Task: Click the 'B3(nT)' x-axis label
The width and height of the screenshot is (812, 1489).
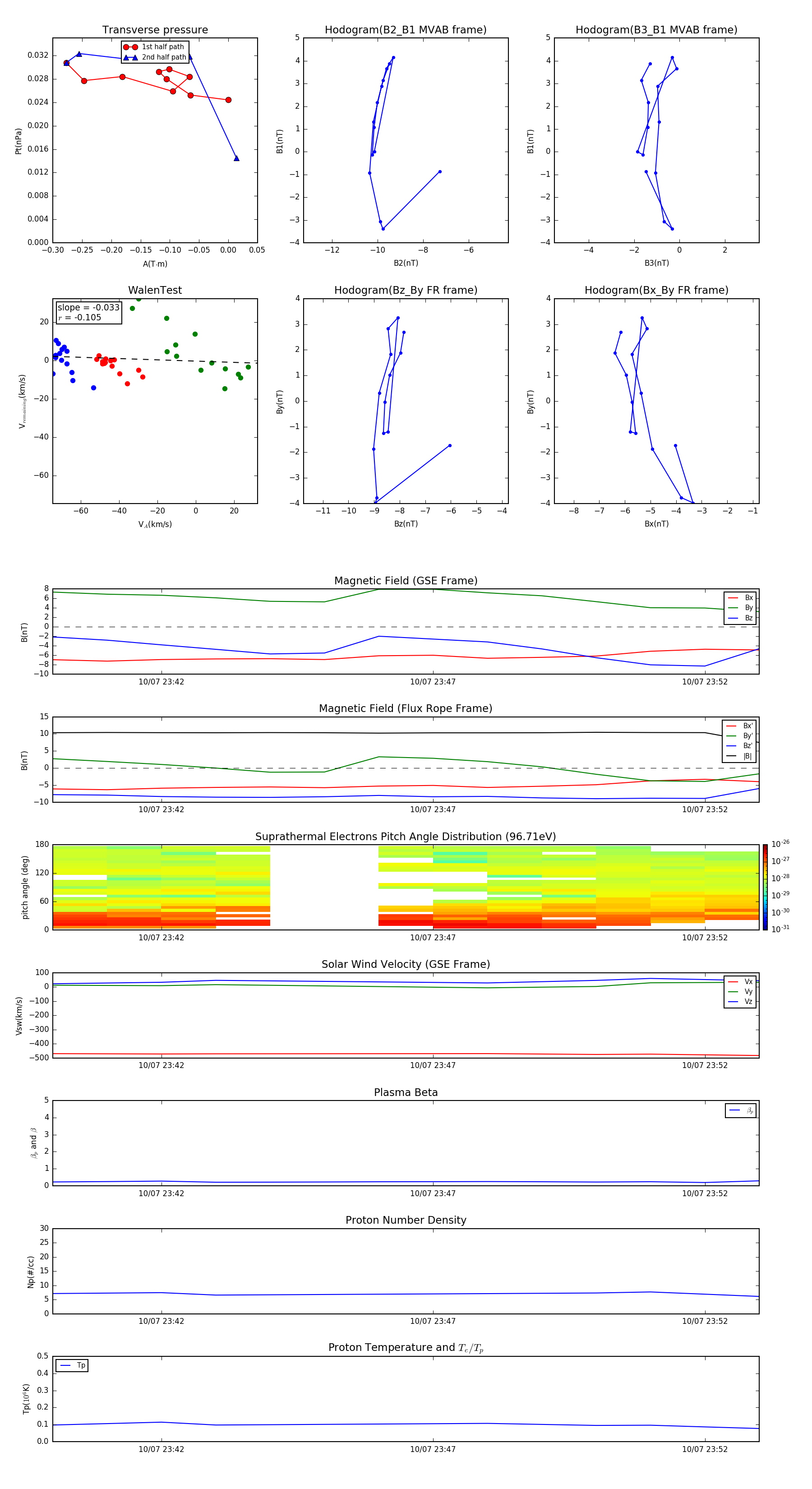Action: (656, 263)
